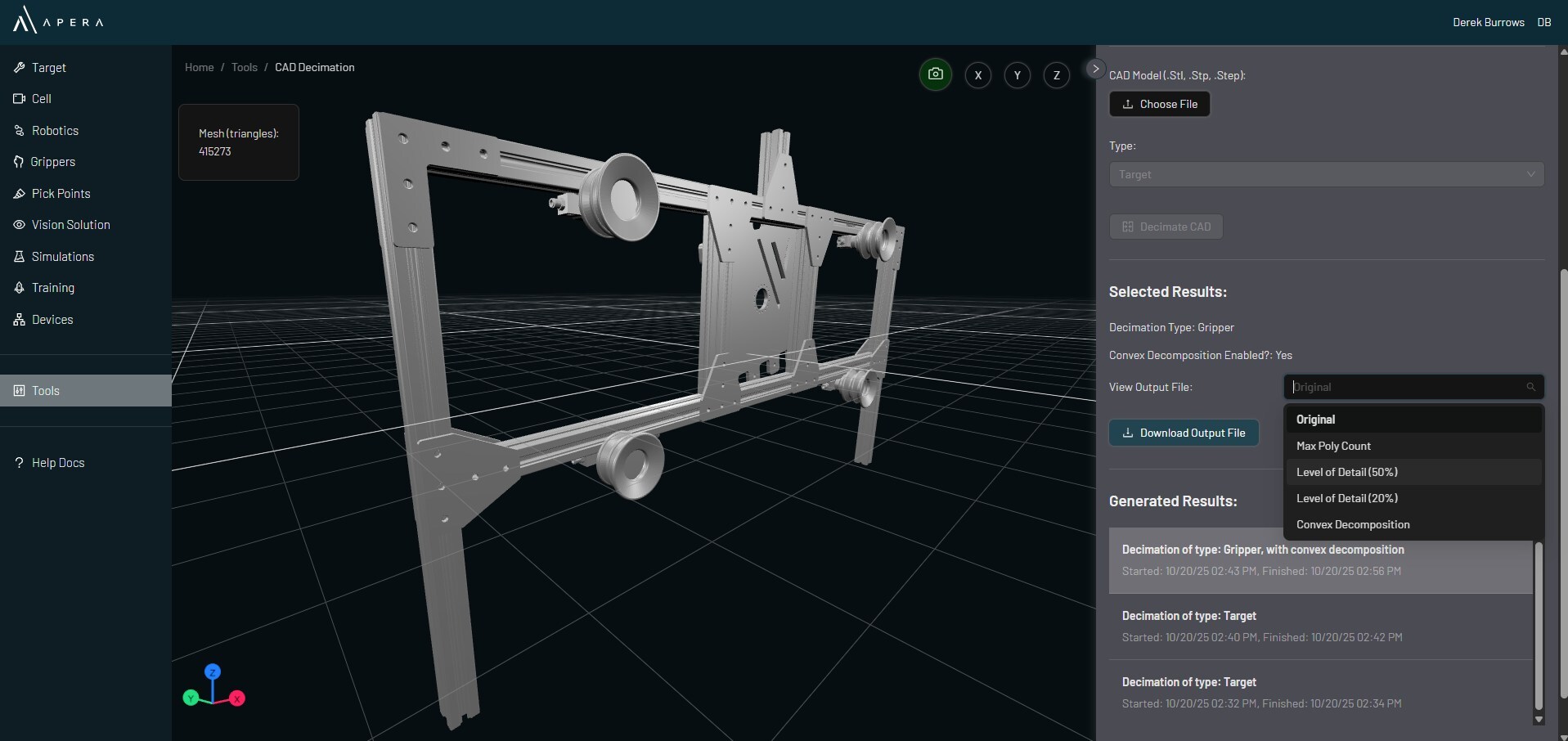Click the red X axis gizmo handle
This screenshot has height=741, width=1568.
tap(237, 698)
